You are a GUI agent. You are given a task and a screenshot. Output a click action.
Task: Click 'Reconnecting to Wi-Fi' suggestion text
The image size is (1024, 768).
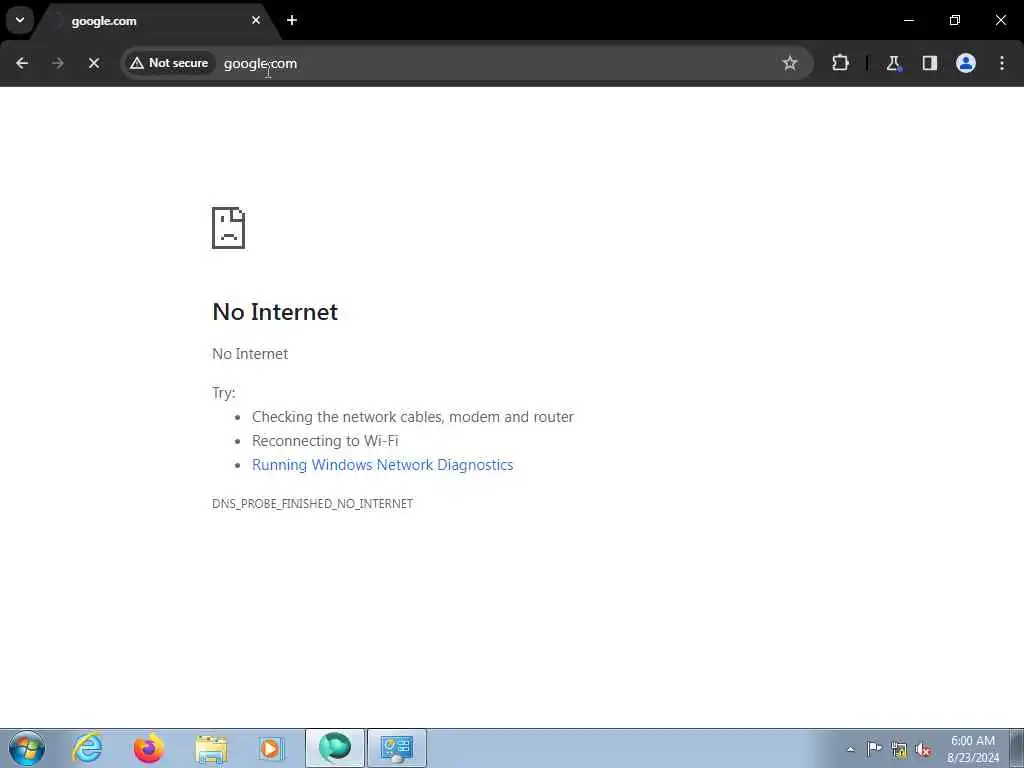(325, 441)
